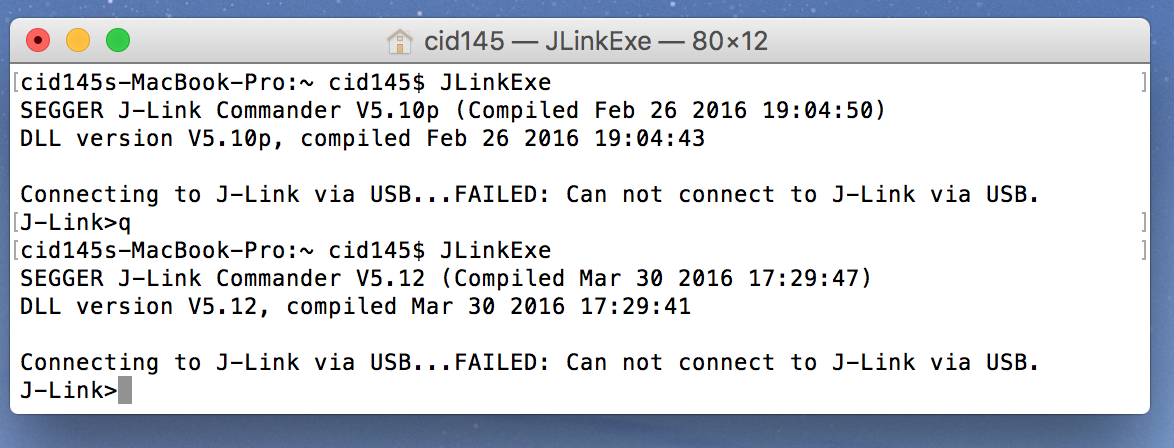Click the window title 'cid145 — JLinkExe — 80×12'
The width and height of the screenshot is (1174, 448).
pyautogui.click(x=596, y=40)
